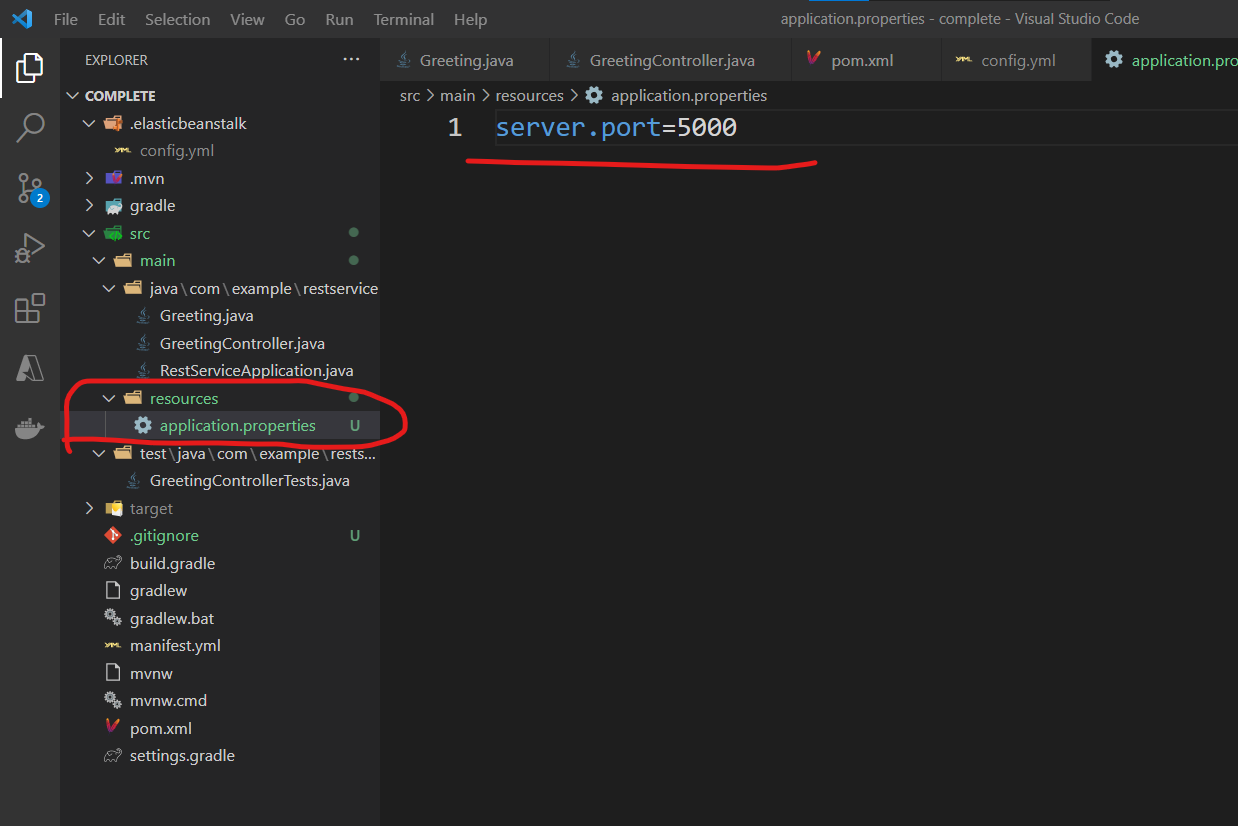Click the gear icon beside application.properties in breadcrumb
The height and width of the screenshot is (826, 1238).
594,96
